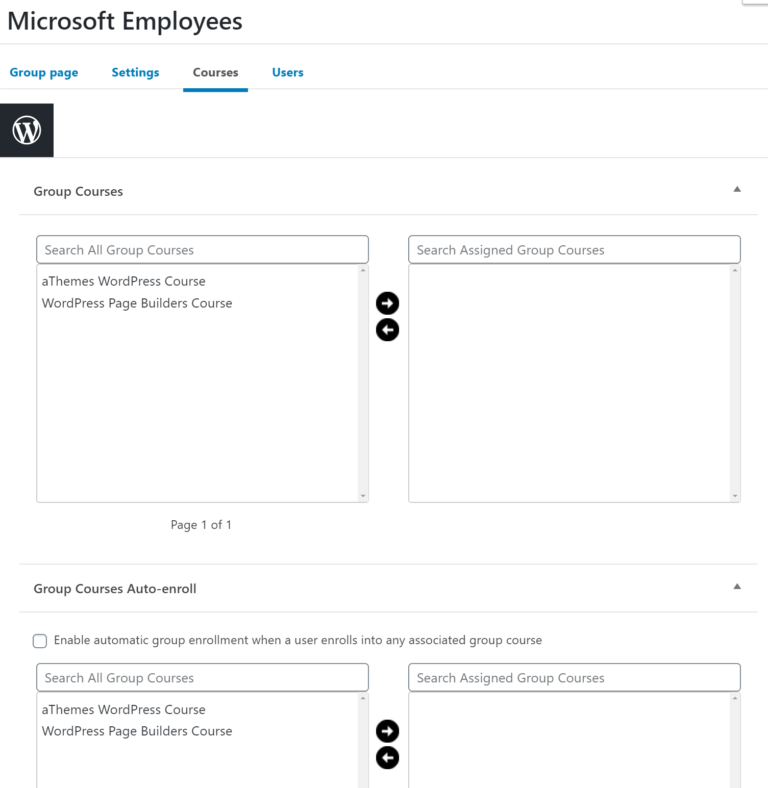768x788 pixels.
Task: Select aThemes WordPress Course in Group Courses
Action: [124, 281]
